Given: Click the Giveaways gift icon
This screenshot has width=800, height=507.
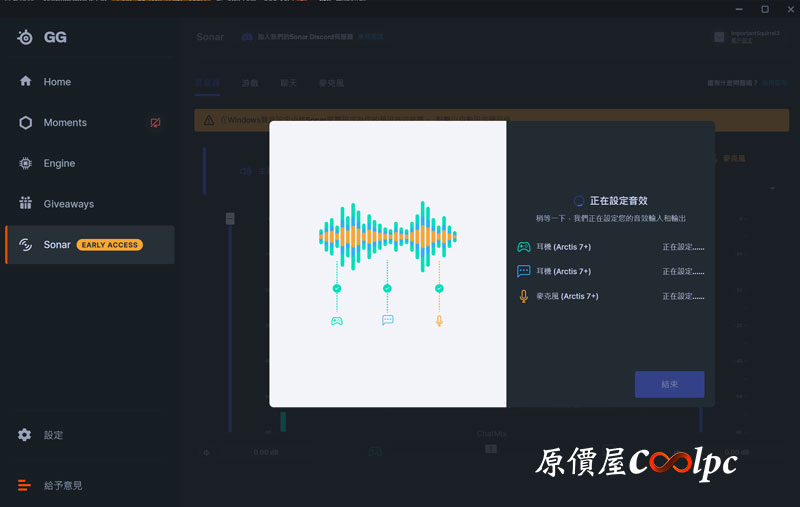Looking at the screenshot, I should point(25,203).
